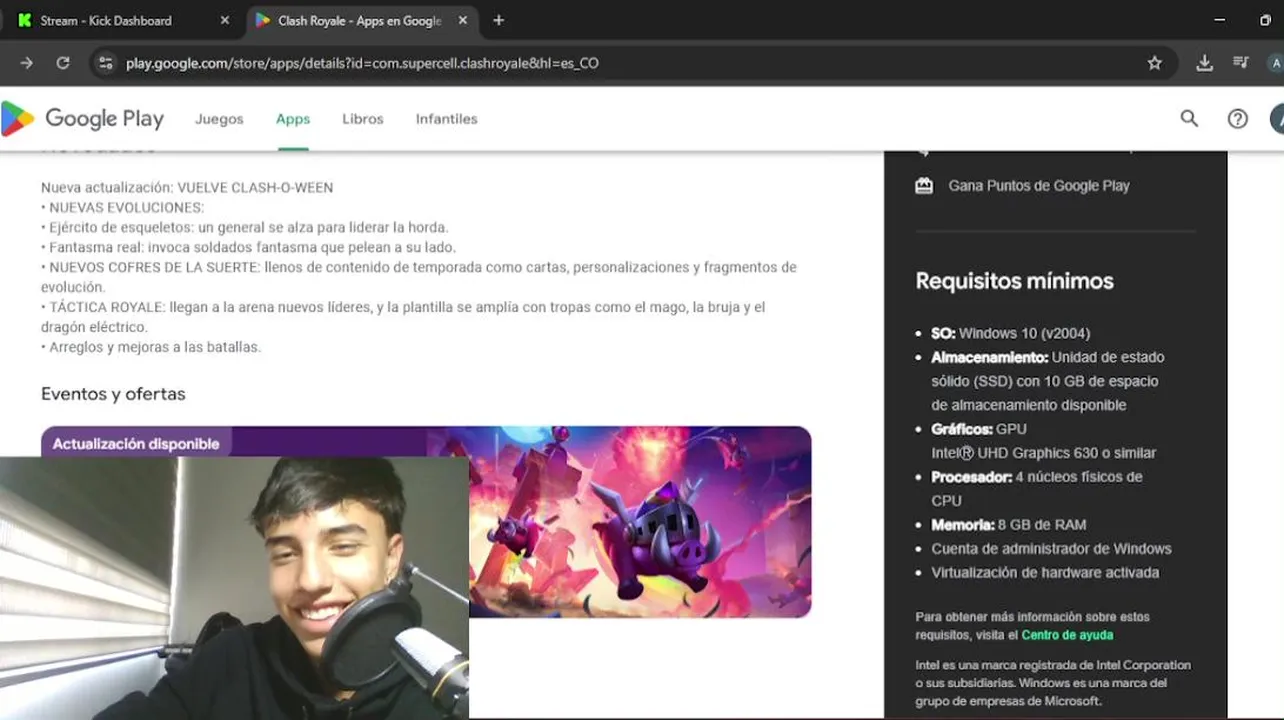Screen dimensions: 1284x720
Task: Close the Stream - Kick Dashboard tab
Action: [225, 20]
